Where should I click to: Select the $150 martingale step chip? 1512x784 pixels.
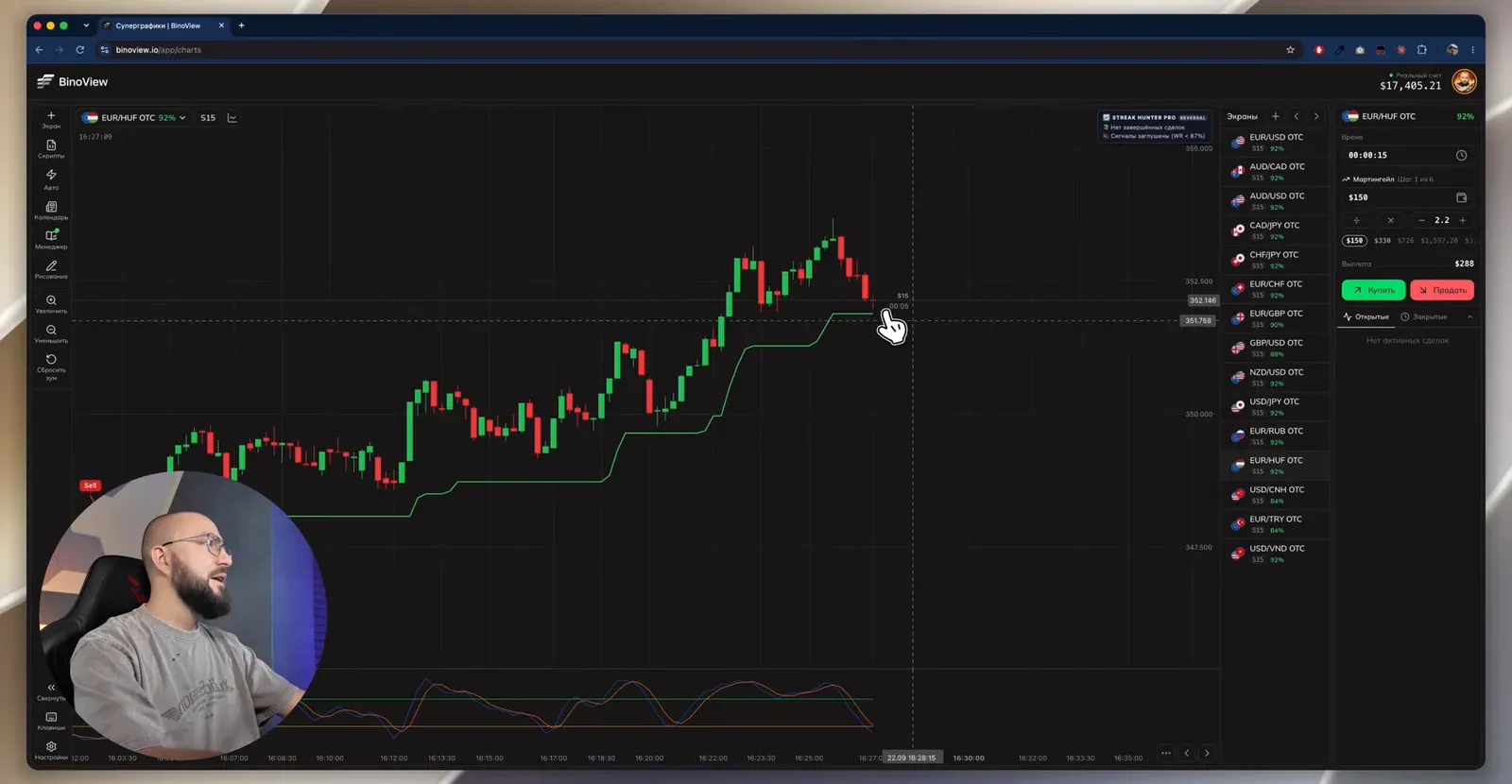click(x=1354, y=241)
